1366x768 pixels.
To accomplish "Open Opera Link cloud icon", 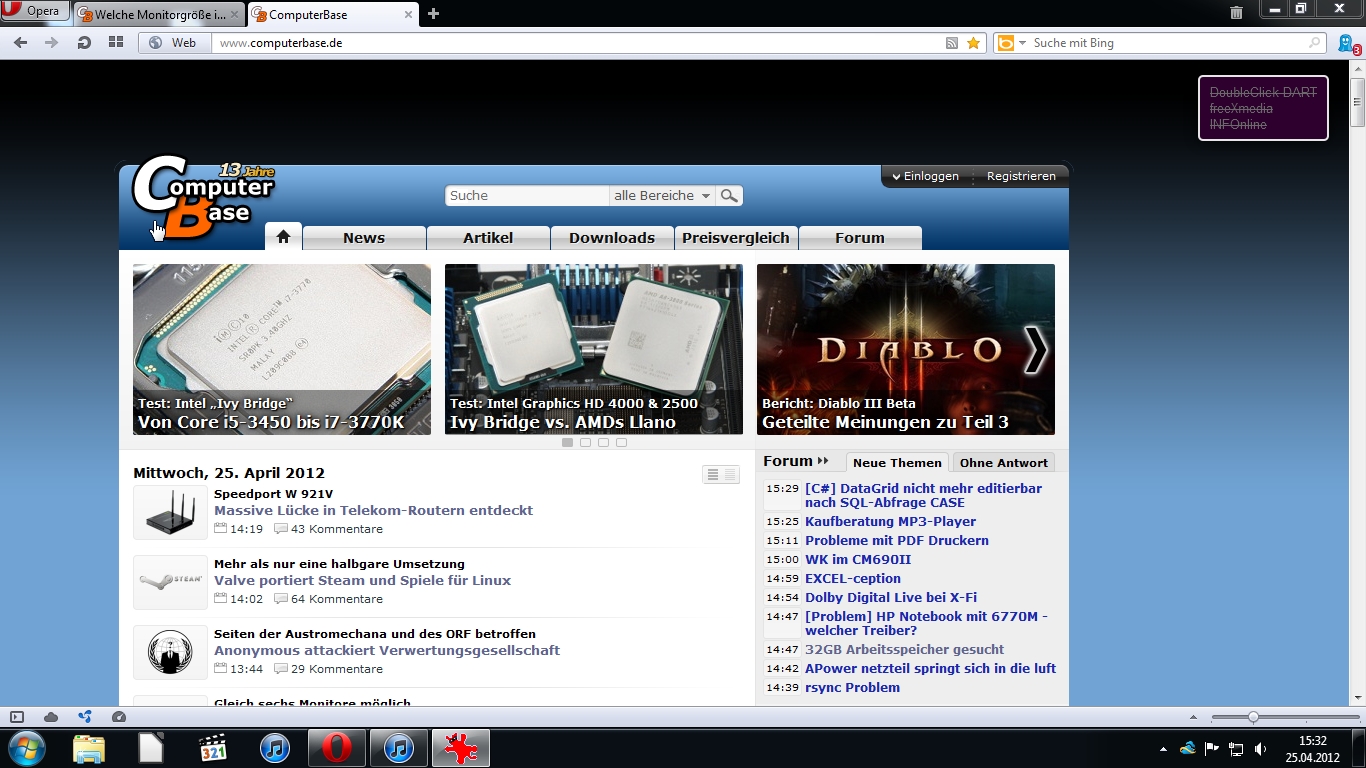I will 51,717.
